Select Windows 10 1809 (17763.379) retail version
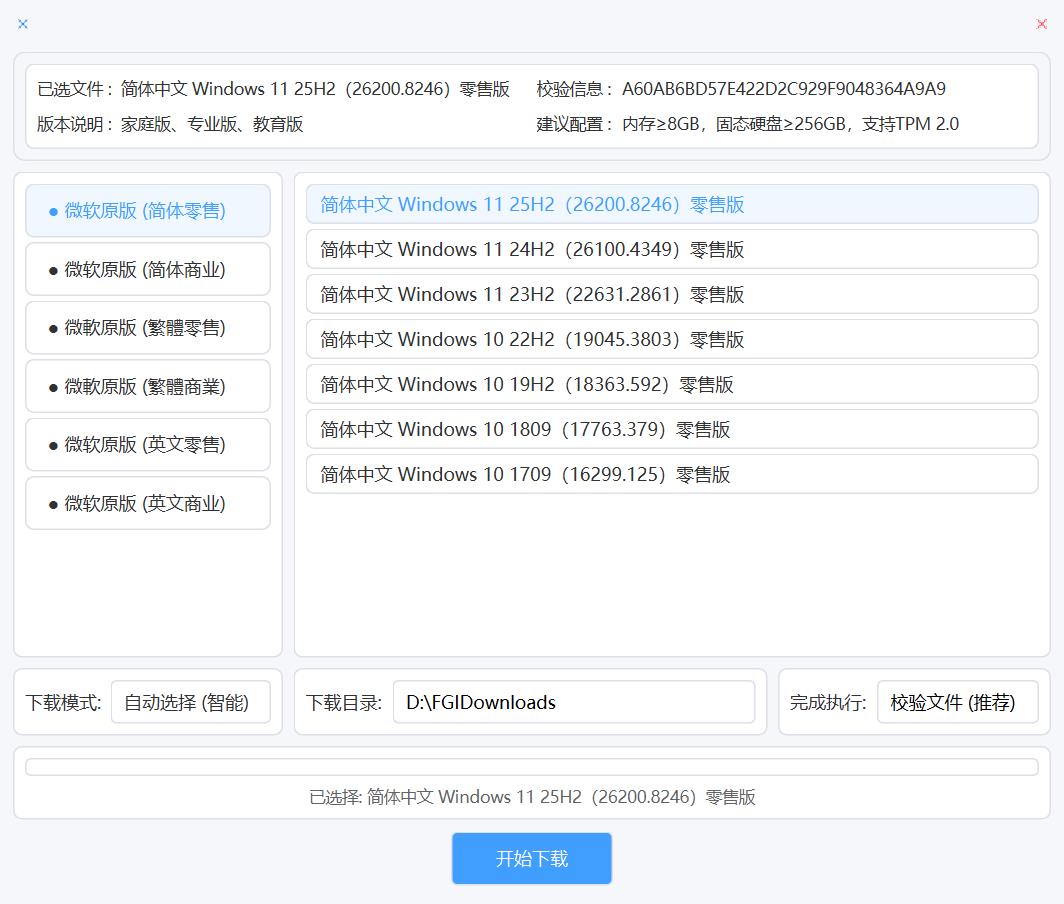This screenshot has height=904, width=1064. [671, 429]
